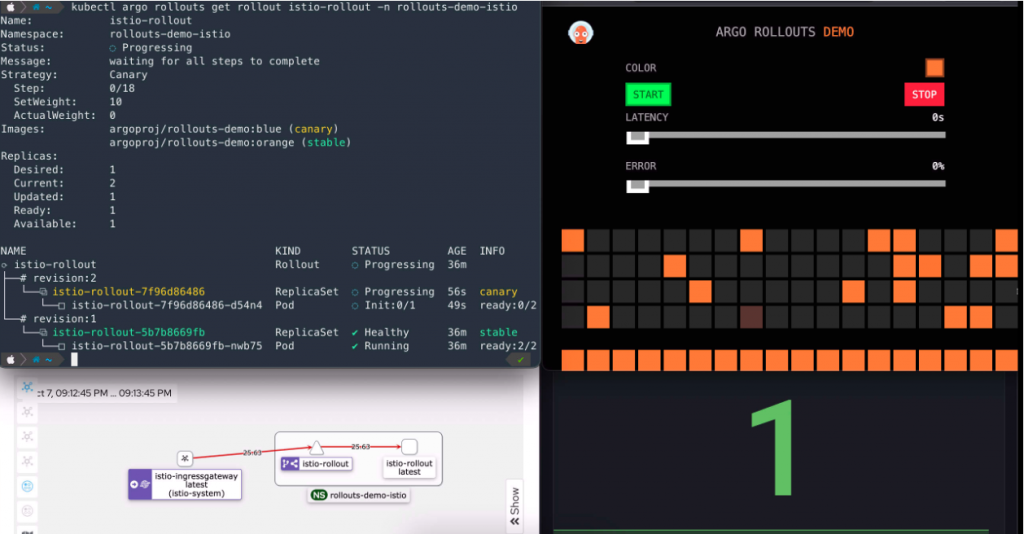Screen dimensions: 1024x534
Task: Click the circle status icon before Init:0/1
Action: tap(355, 306)
